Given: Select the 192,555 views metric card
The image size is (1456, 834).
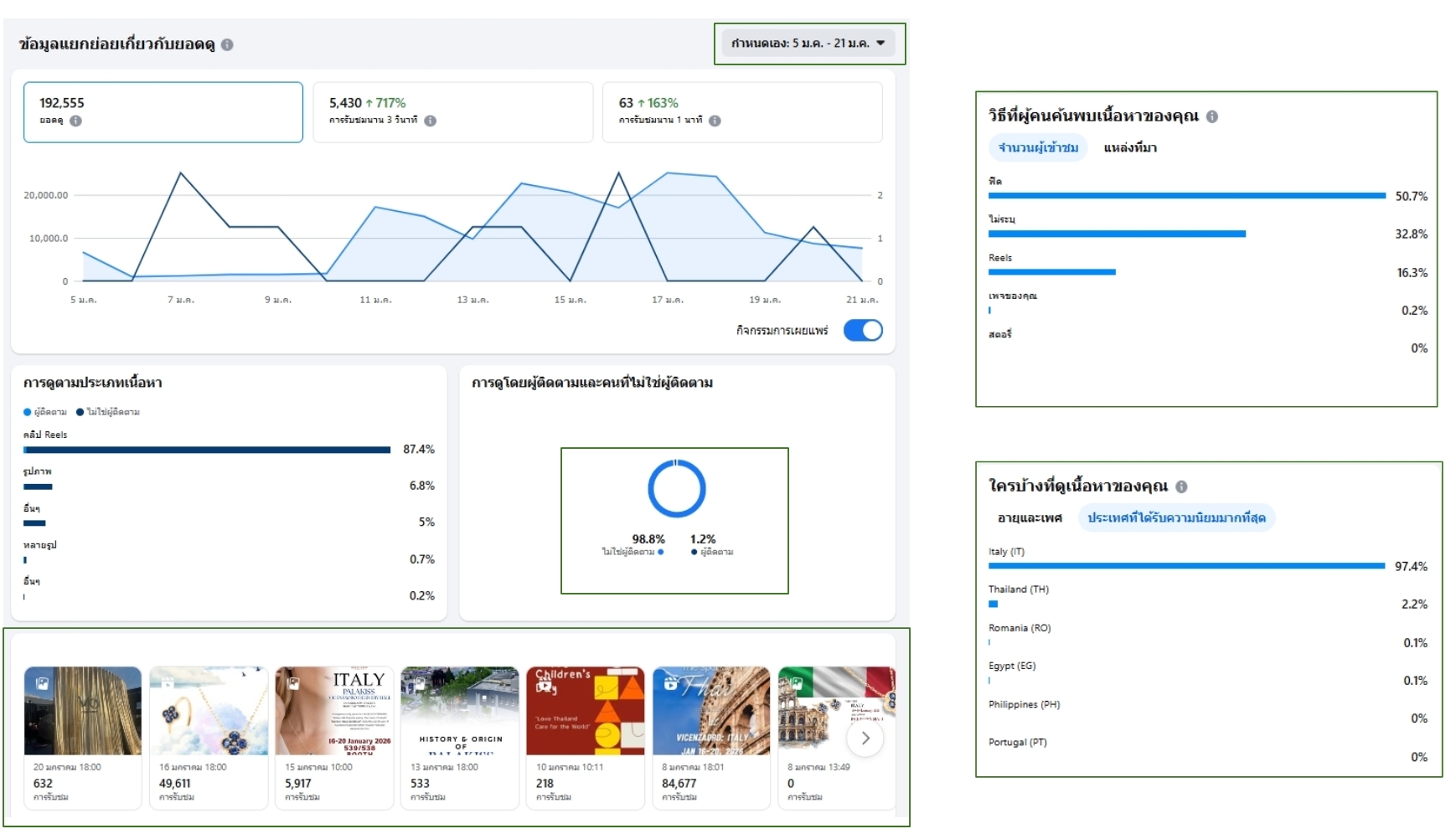Looking at the screenshot, I should point(163,112).
